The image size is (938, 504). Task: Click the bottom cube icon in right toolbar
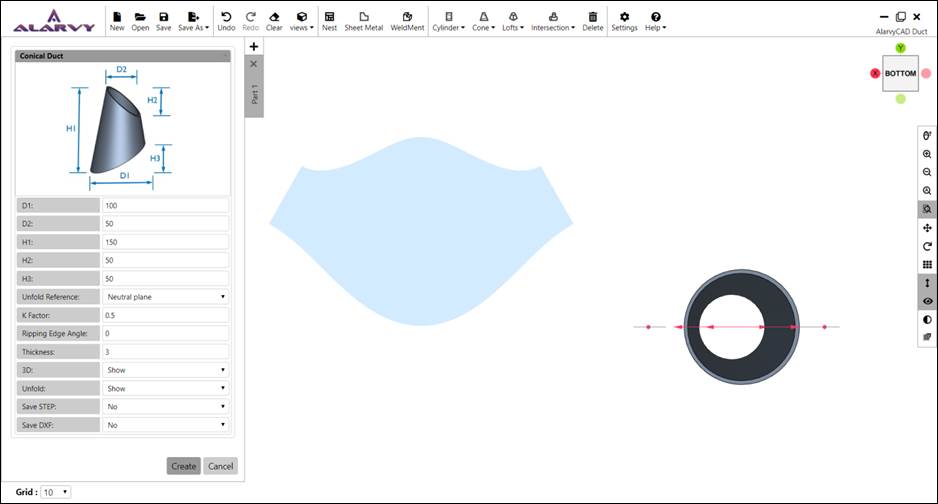(927, 337)
